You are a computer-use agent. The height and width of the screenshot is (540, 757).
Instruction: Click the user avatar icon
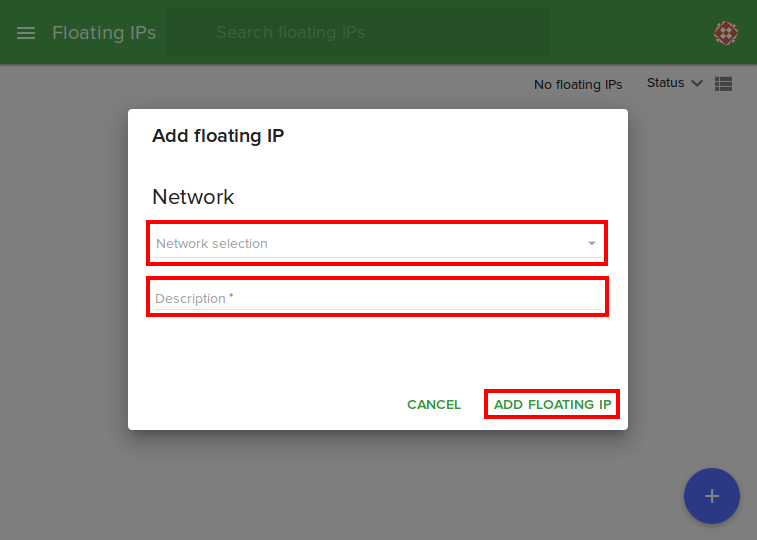tap(726, 33)
